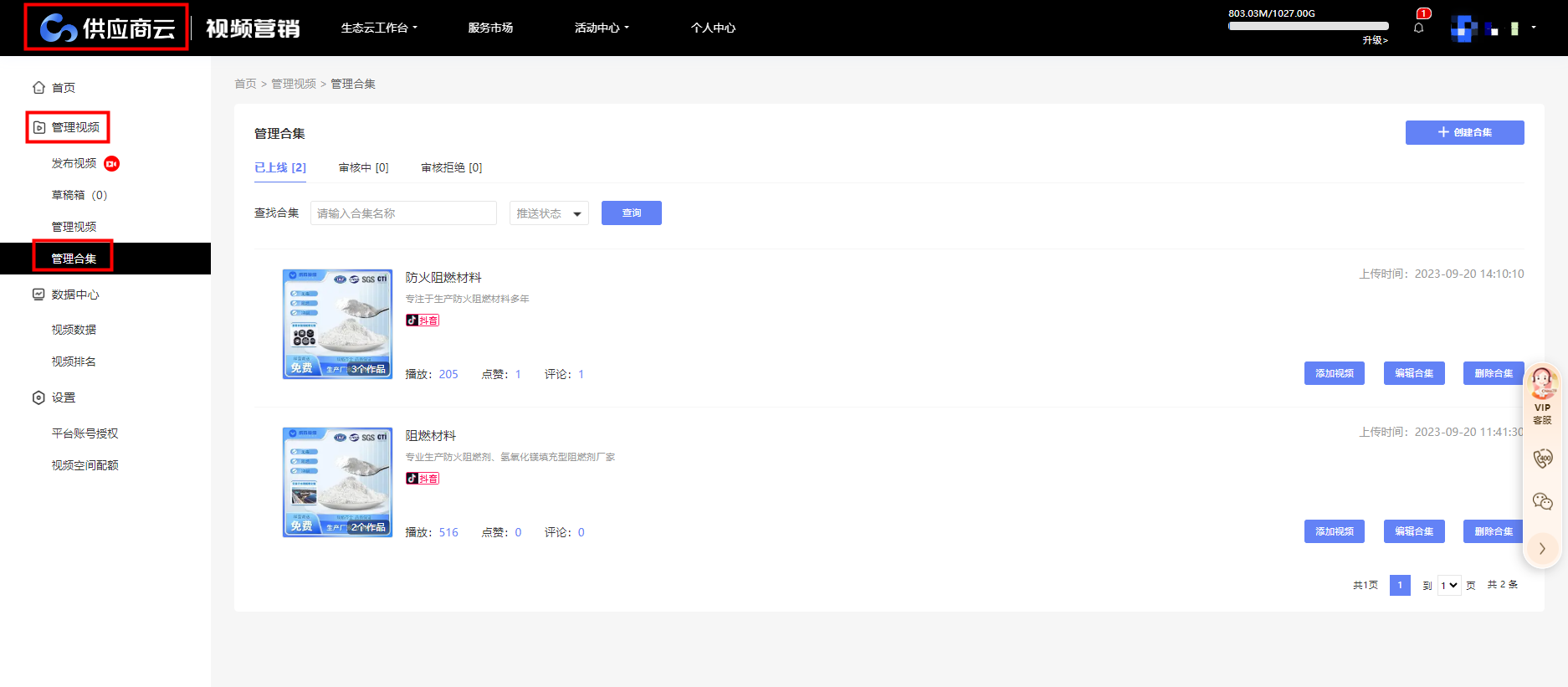Open the page number jump selector
The image size is (1568, 687).
pos(1448,586)
